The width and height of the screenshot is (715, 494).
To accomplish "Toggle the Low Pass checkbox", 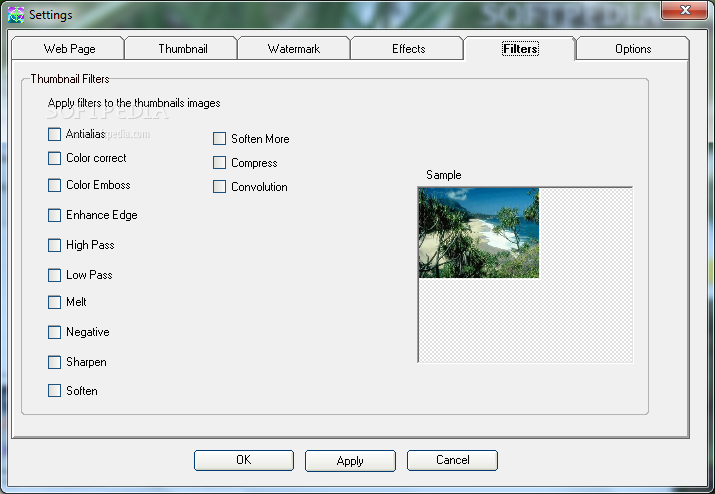I will coord(54,275).
